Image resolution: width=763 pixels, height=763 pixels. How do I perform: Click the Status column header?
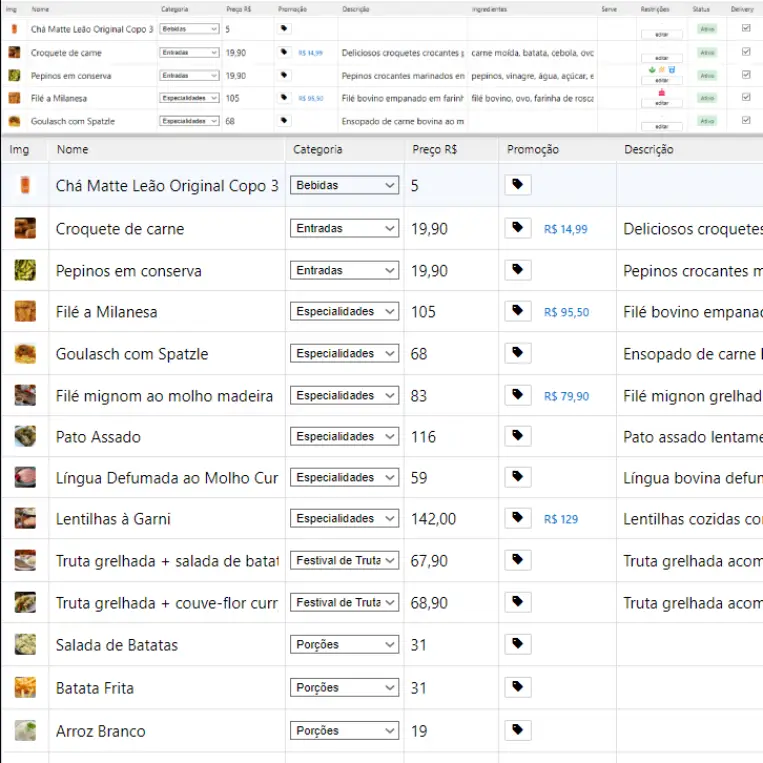click(701, 9)
